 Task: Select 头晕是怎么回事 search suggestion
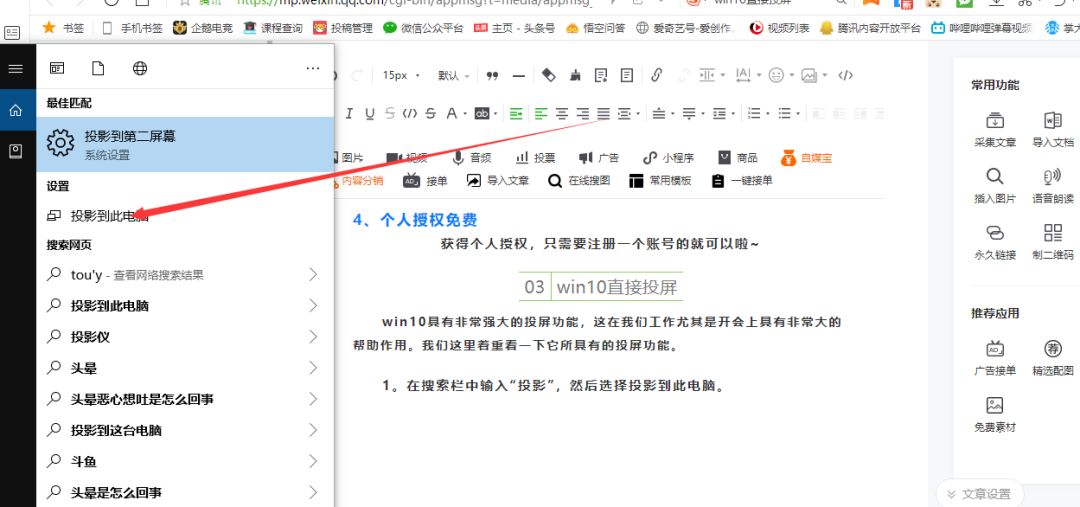pos(185,493)
